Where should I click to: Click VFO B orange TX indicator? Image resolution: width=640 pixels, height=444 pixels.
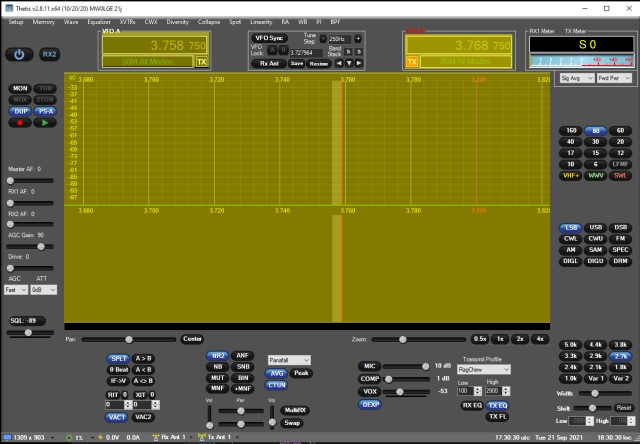[x=412, y=62]
